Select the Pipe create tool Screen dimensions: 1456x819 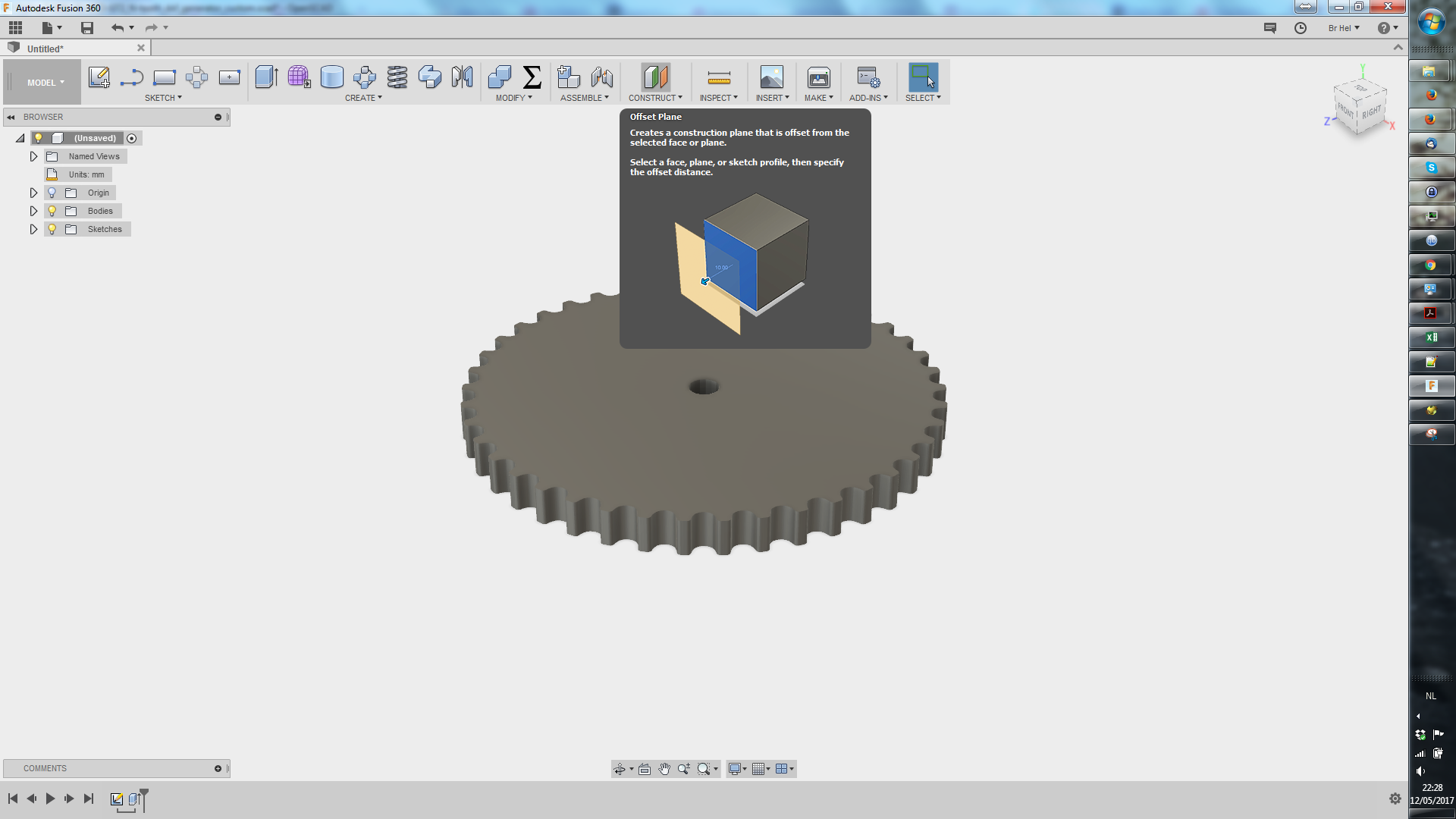click(430, 77)
